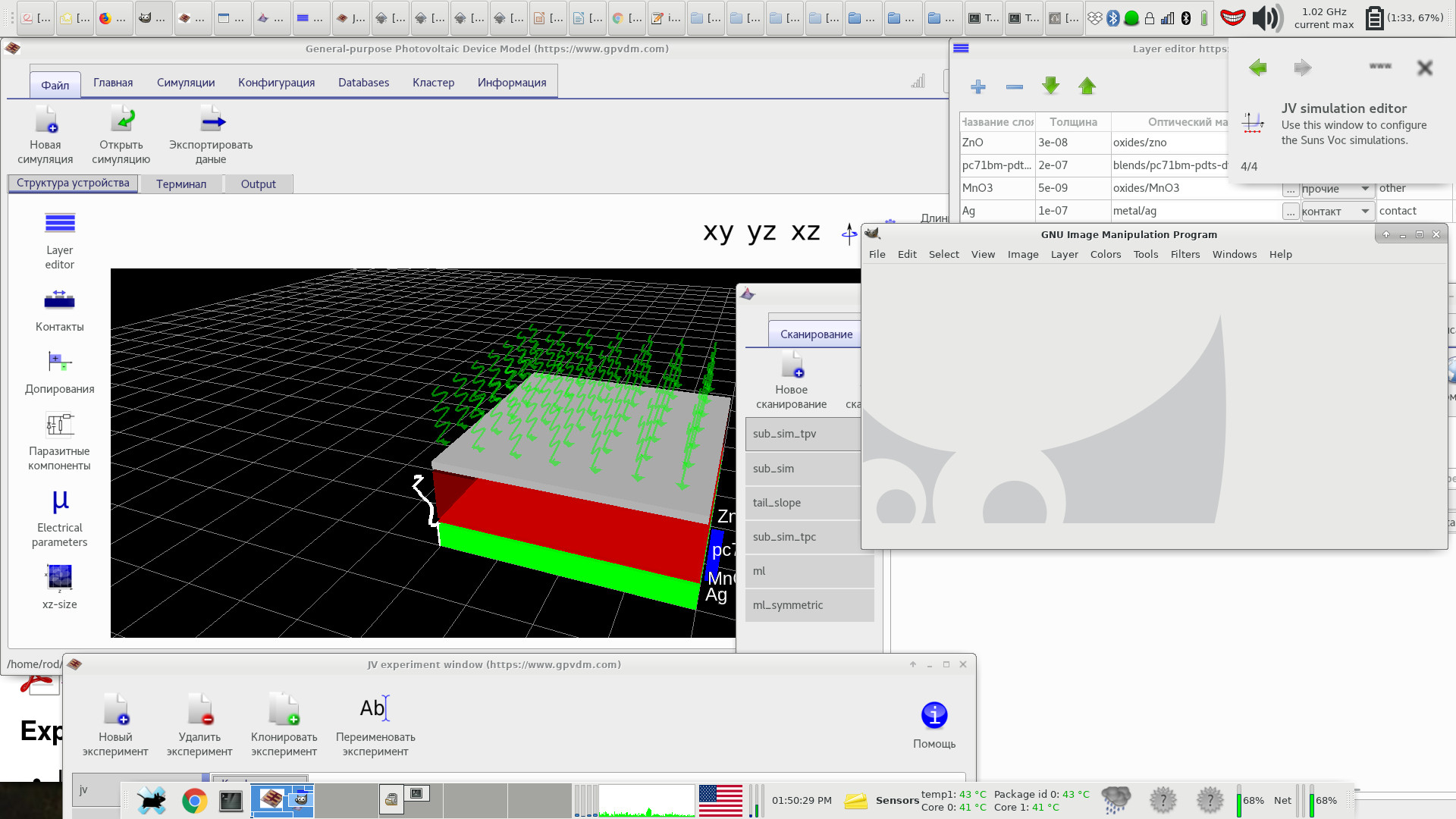Image resolution: width=1456 pixels, height=819 pixels.
Task: Open the Databases ribbon tab
Action: [x=363, y=83]
